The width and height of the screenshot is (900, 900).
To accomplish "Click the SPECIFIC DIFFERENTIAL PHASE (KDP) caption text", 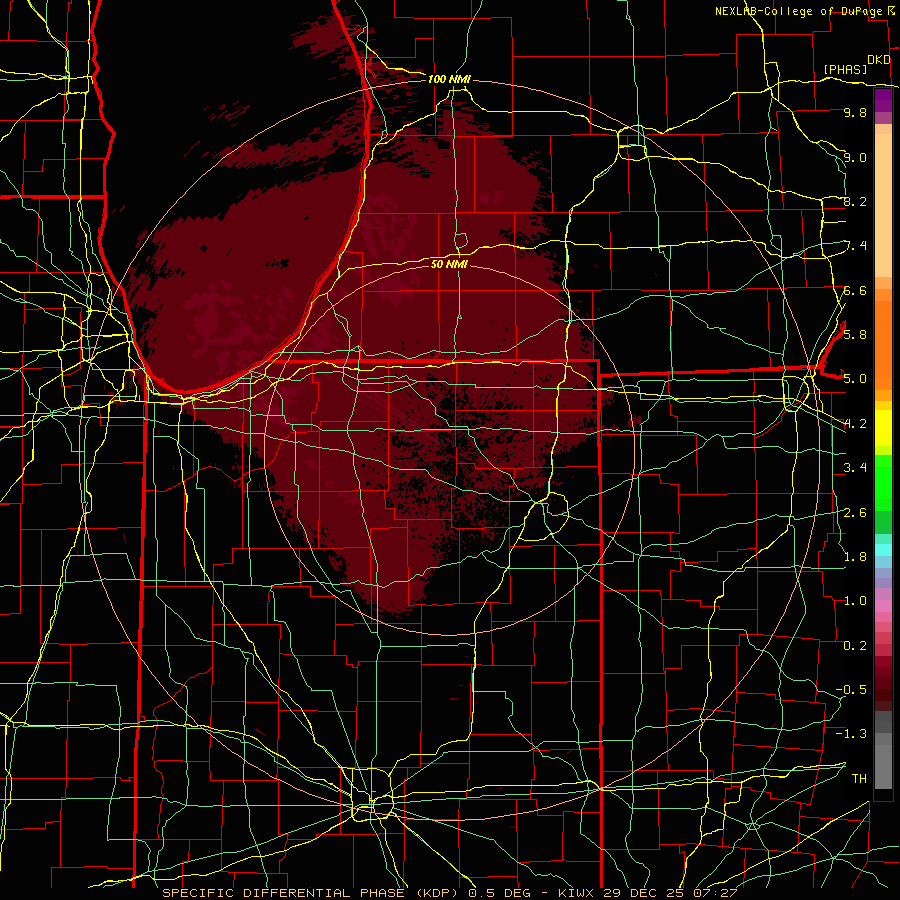I will 312,893.
